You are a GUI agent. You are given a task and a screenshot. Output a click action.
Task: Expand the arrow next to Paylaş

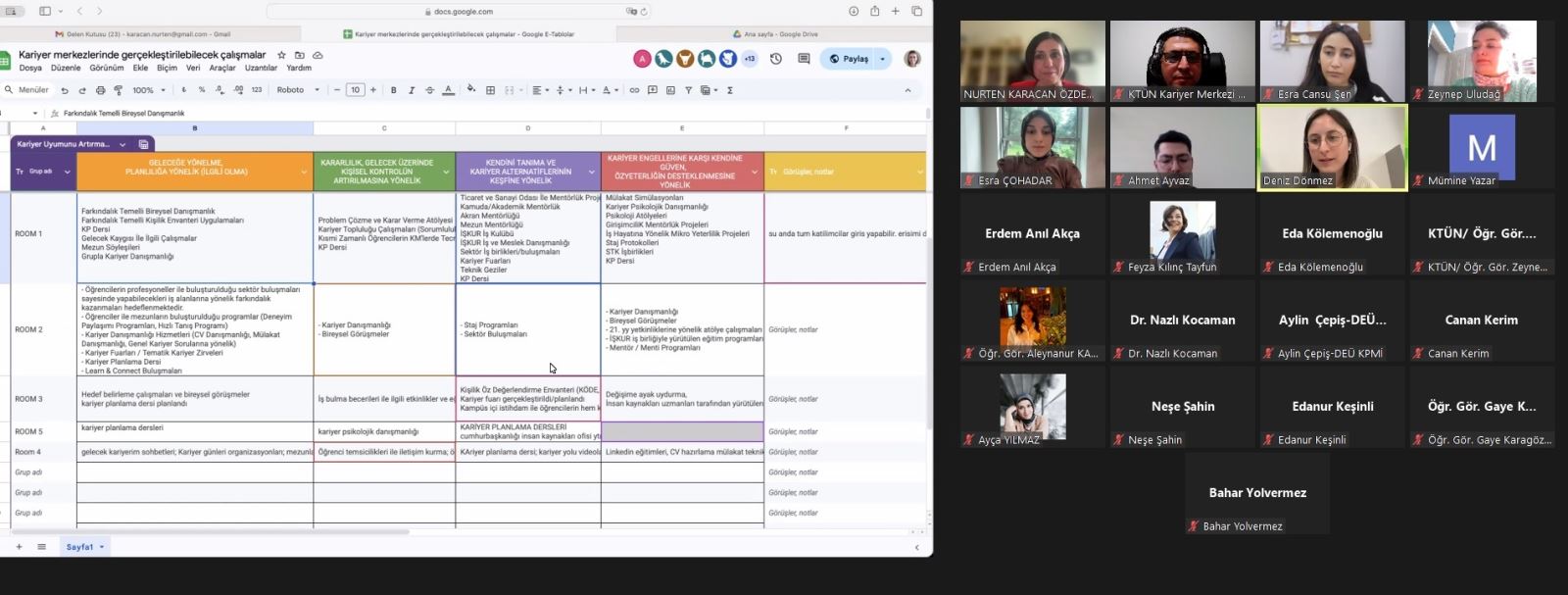point(882,59)
